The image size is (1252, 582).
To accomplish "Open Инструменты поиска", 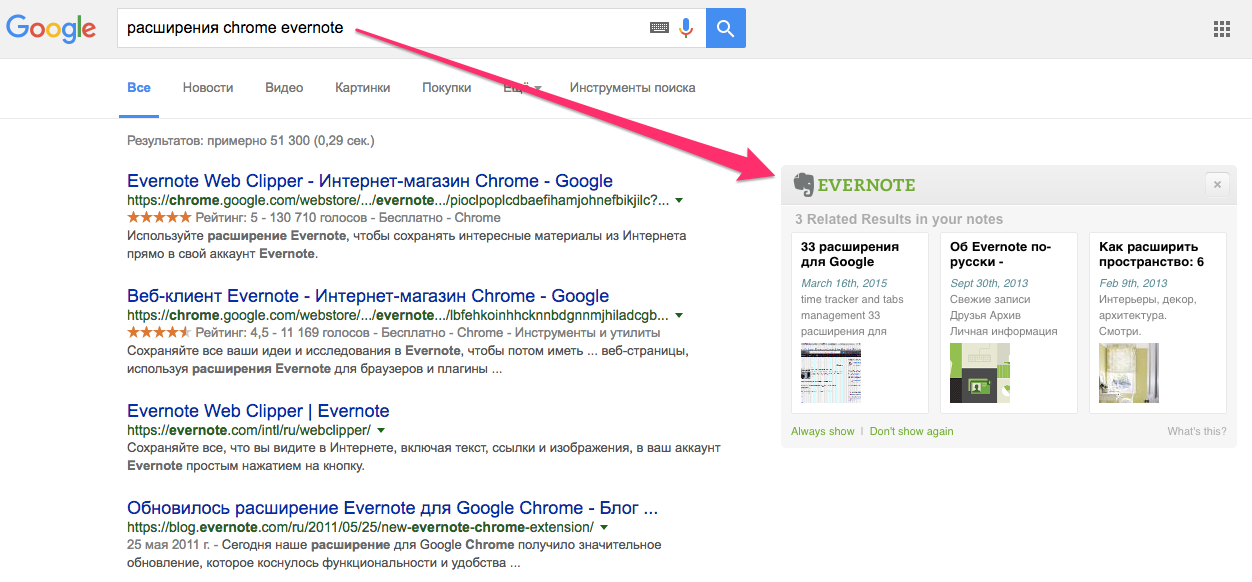I will tap(633, 88).
